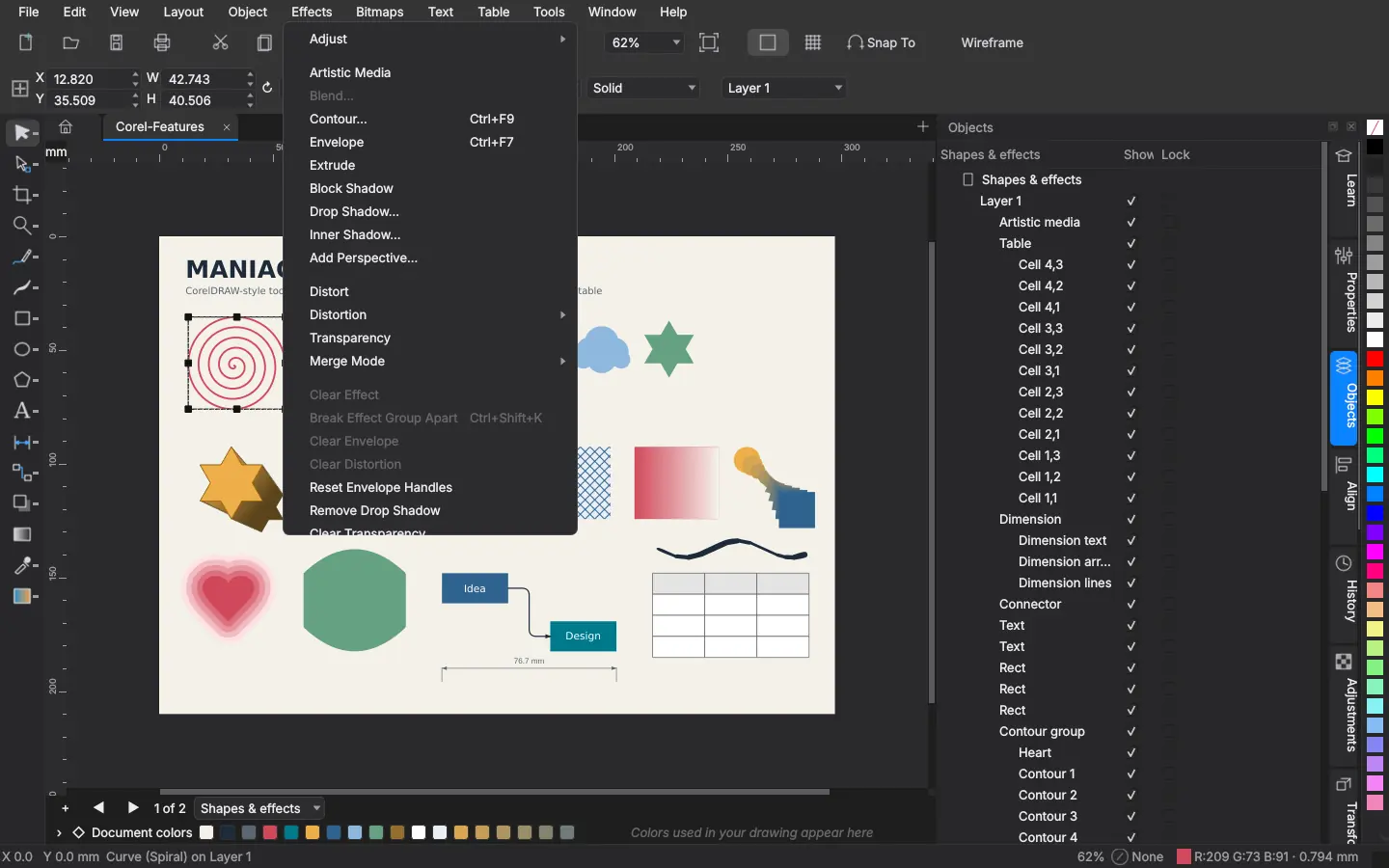Choose the Ellipse tool
Screen dimensions: 1389x868
(23, 349)
